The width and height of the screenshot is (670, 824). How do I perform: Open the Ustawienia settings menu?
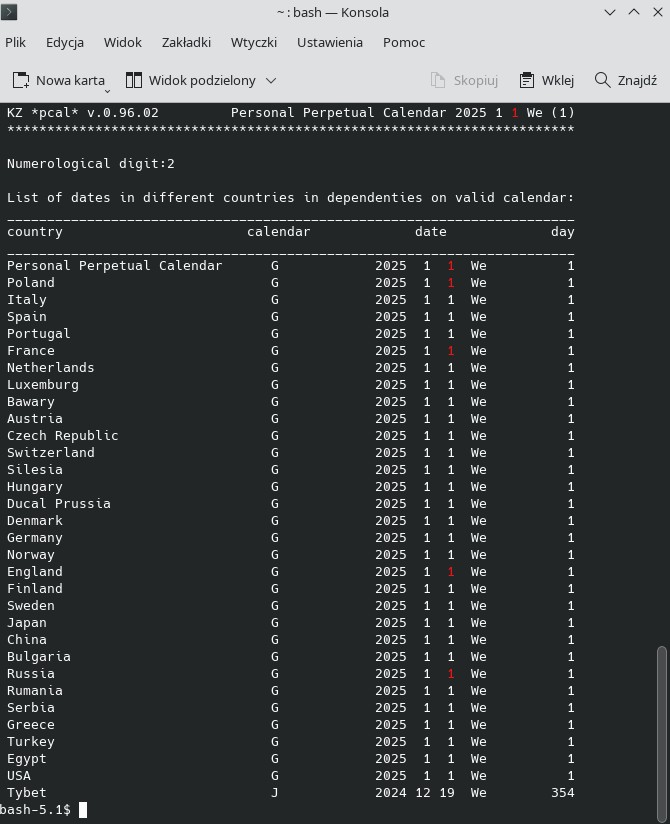coord(330,42)
